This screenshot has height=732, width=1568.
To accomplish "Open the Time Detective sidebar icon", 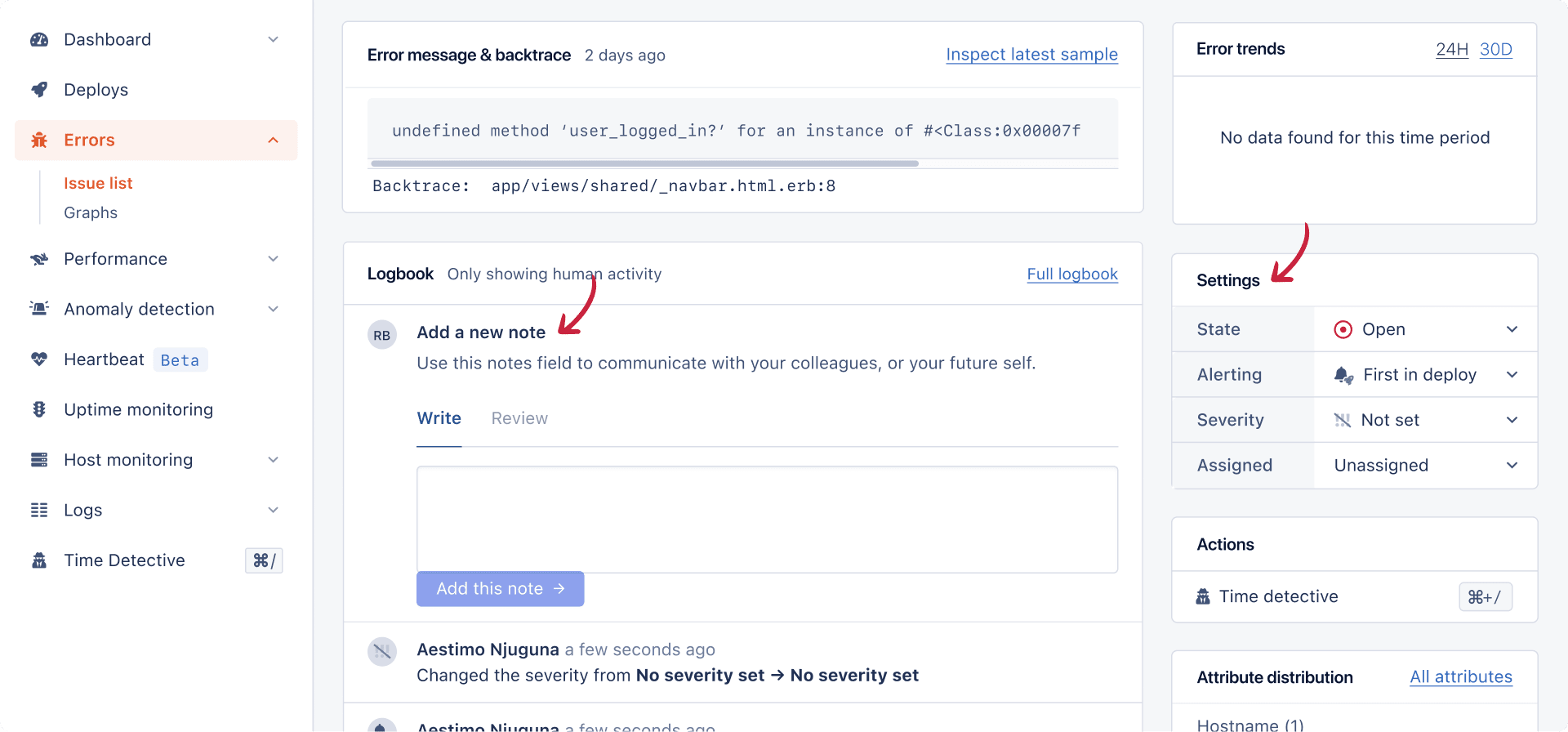I will [39, 560].
